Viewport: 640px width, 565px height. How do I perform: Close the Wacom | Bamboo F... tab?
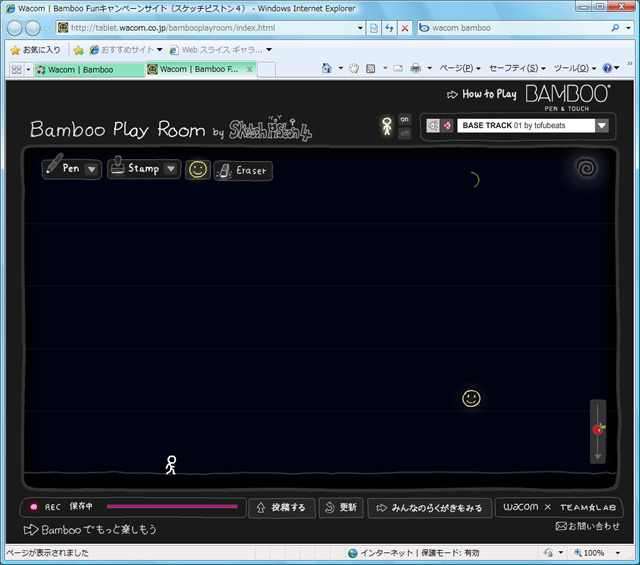click(249, 69)
